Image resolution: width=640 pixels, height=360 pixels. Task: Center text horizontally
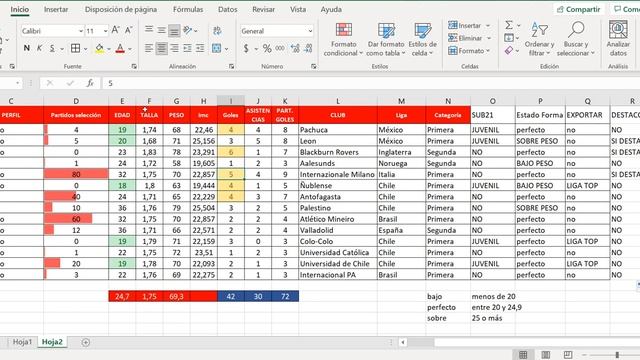coord(162,48)
